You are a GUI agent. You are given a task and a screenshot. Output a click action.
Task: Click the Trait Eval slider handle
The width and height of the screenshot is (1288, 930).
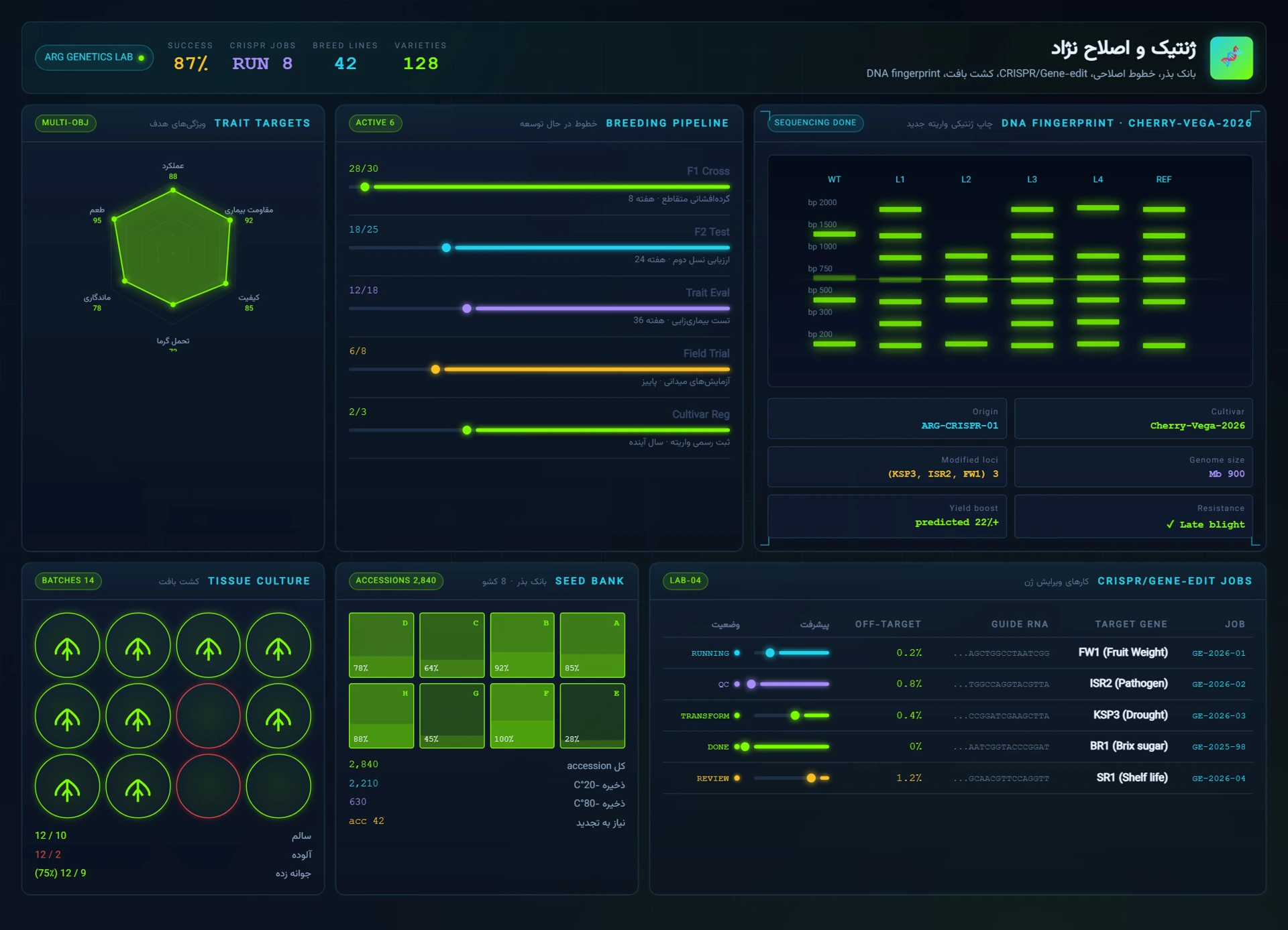click(467, 308)
